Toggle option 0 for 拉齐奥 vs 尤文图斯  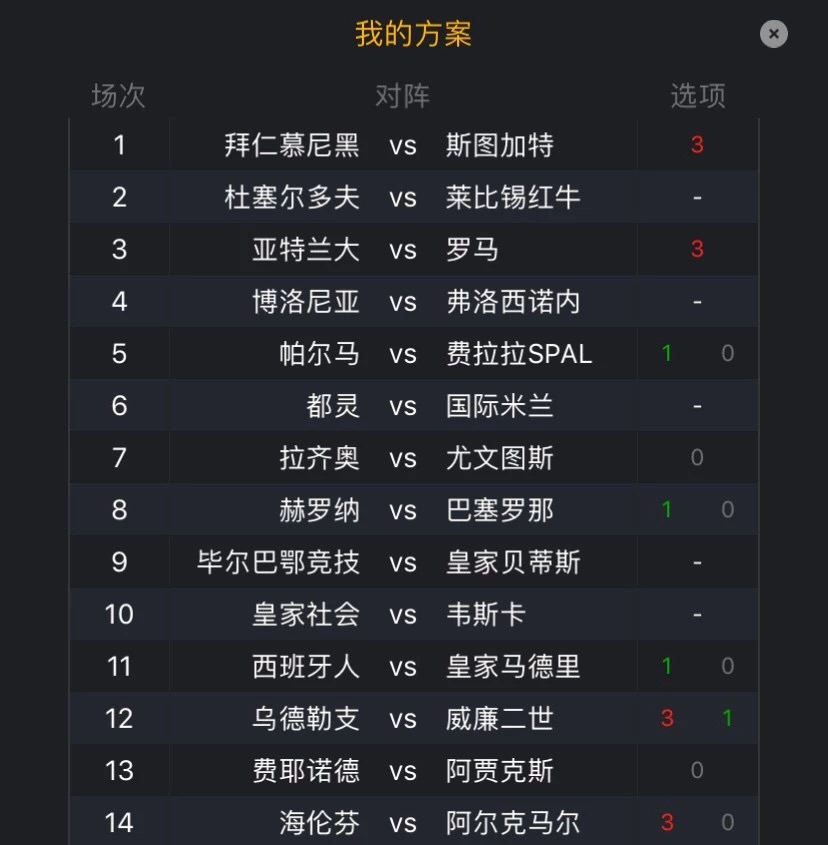(697, 458)
